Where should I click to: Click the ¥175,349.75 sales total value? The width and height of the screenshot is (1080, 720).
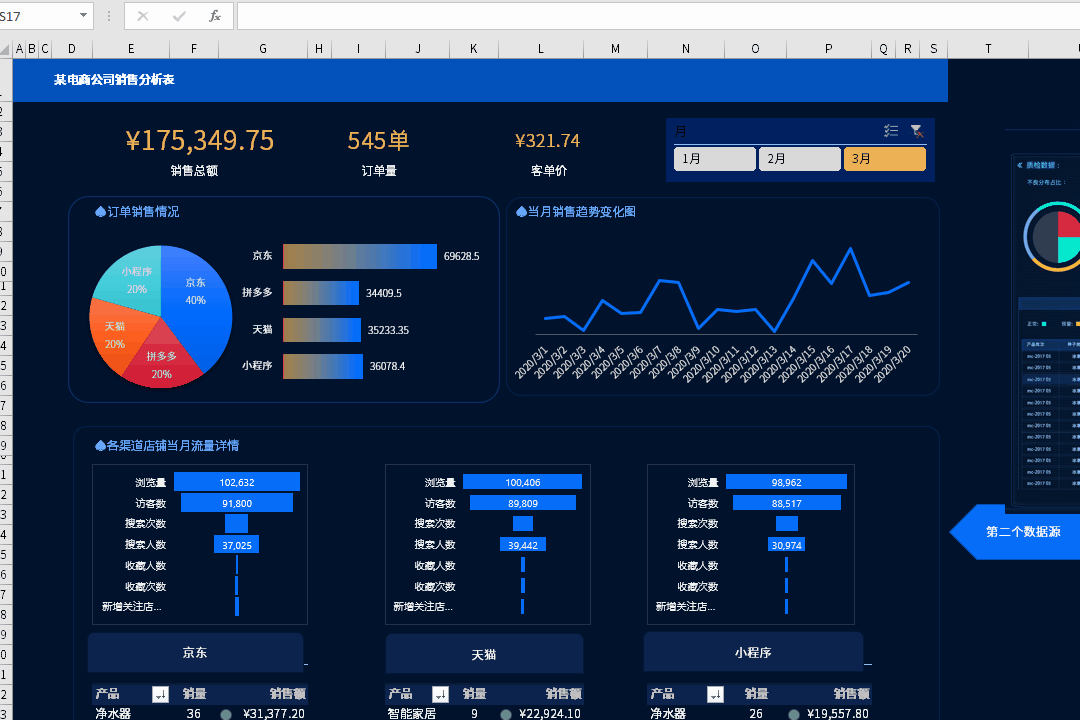200,140
